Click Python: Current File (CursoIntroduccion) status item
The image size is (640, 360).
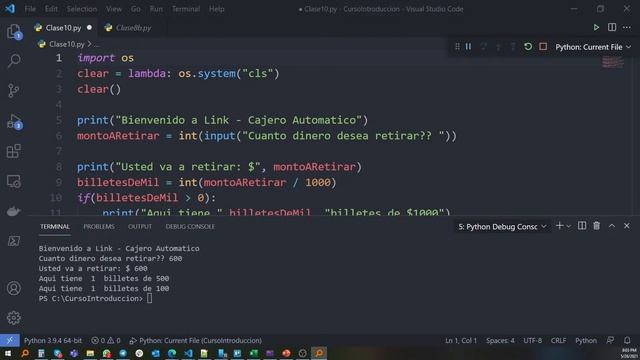click(x=196, y=340)
